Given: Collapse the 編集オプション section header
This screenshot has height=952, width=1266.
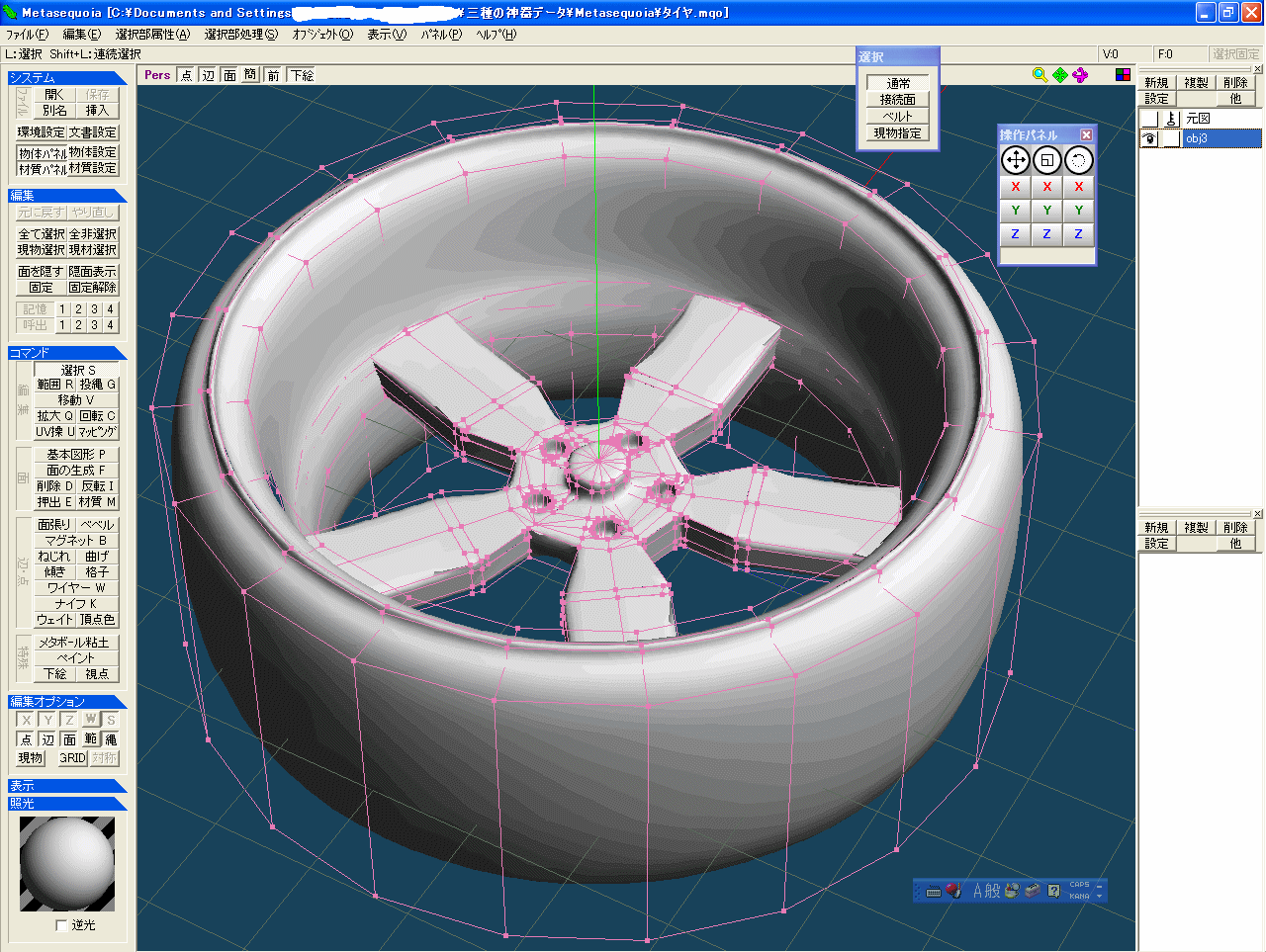Looking at the screenshot, I should point(65,702).
